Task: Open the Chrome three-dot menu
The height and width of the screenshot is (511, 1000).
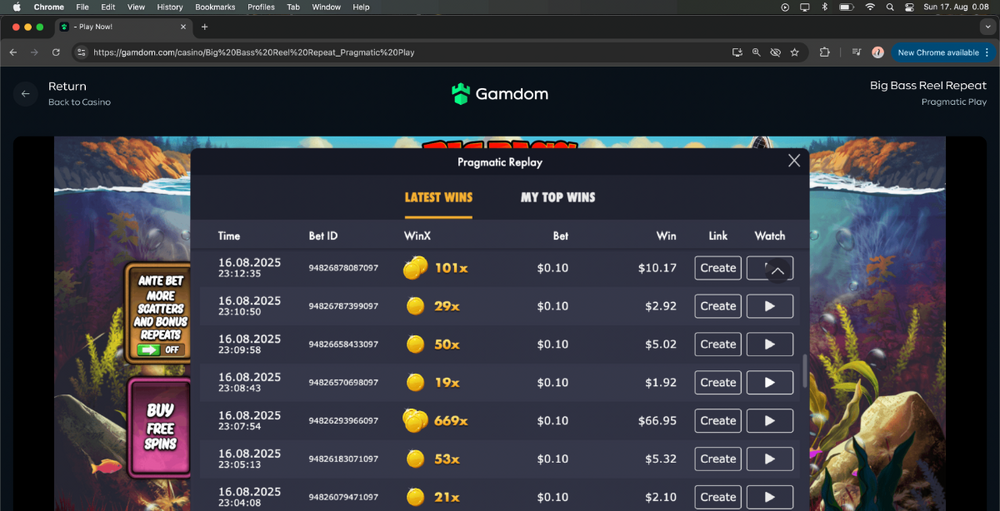Action: pyautogui.click(x=986, y=53)
